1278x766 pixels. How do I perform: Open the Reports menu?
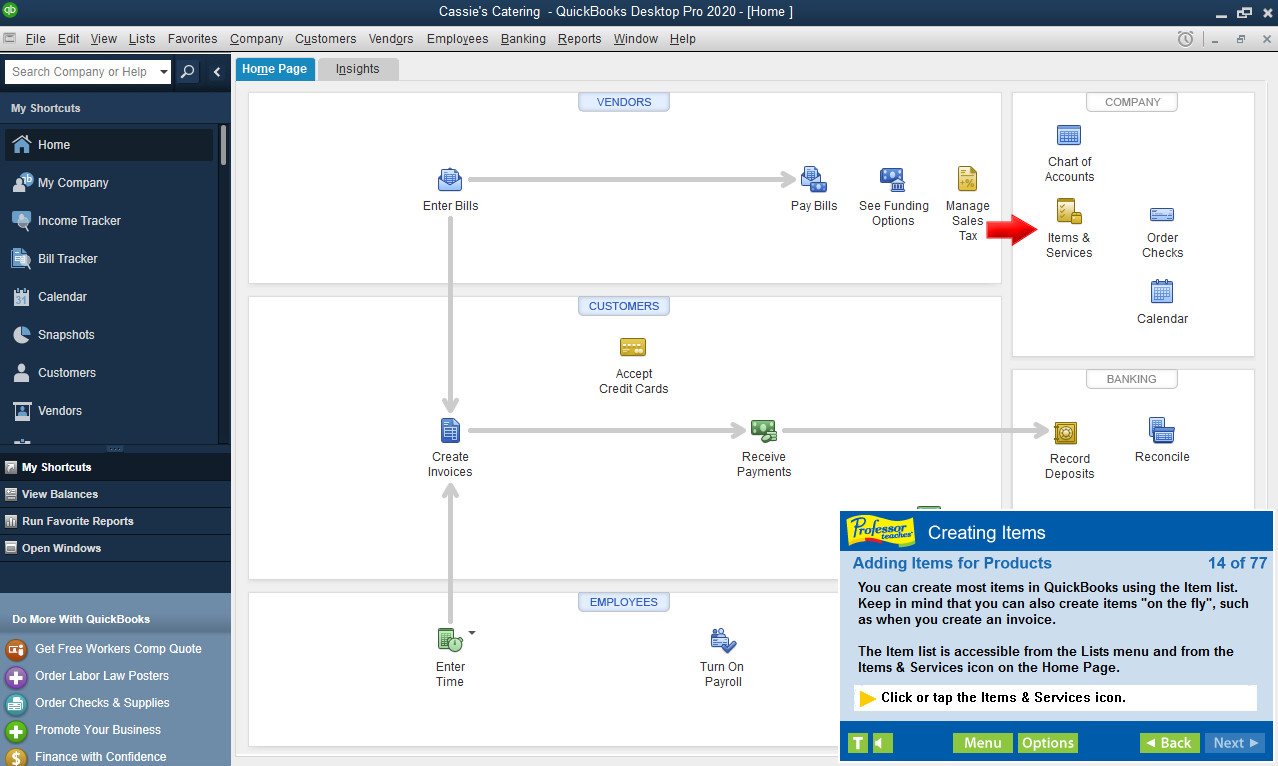(x=579, y=39)
